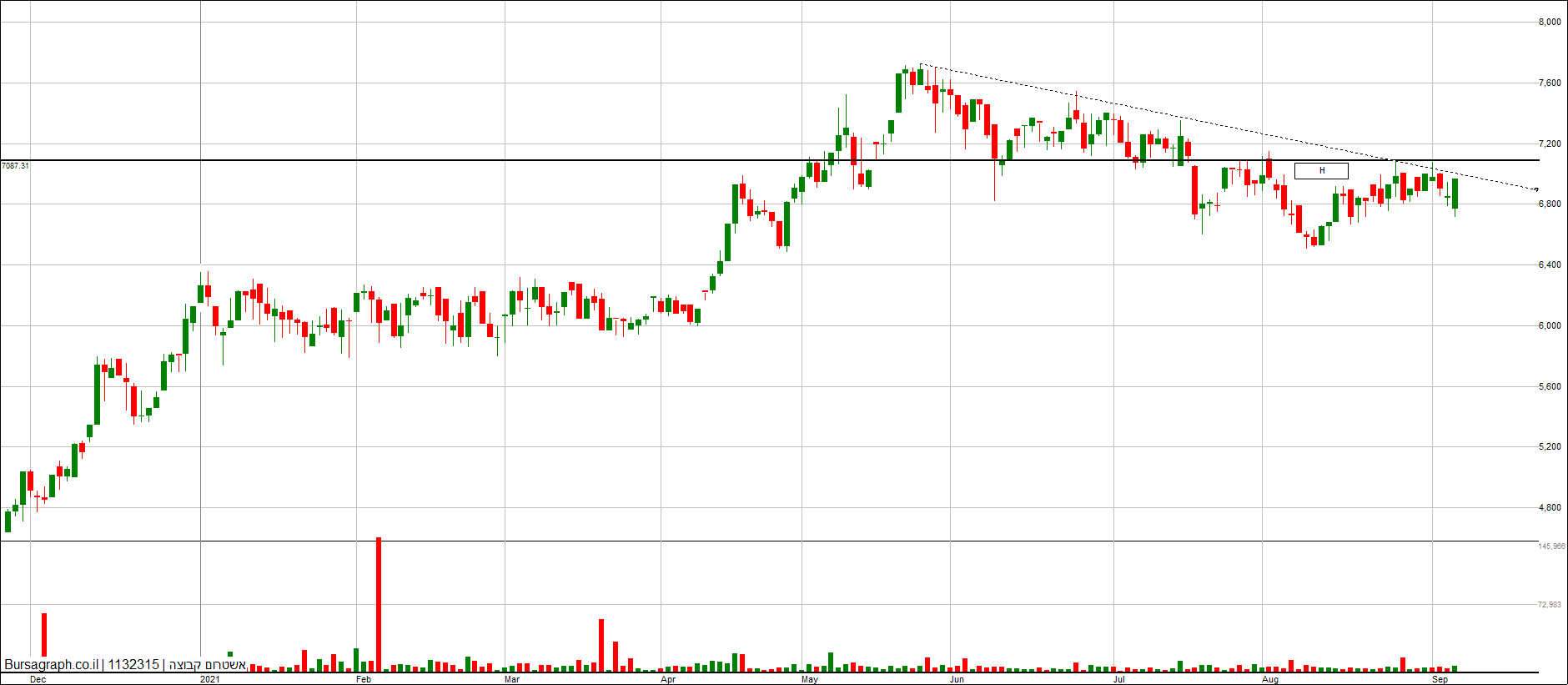The width and height of the screenshot is (1568, 685).
Task: Click the Apr label on the time axis
Action: coord(668,680)
